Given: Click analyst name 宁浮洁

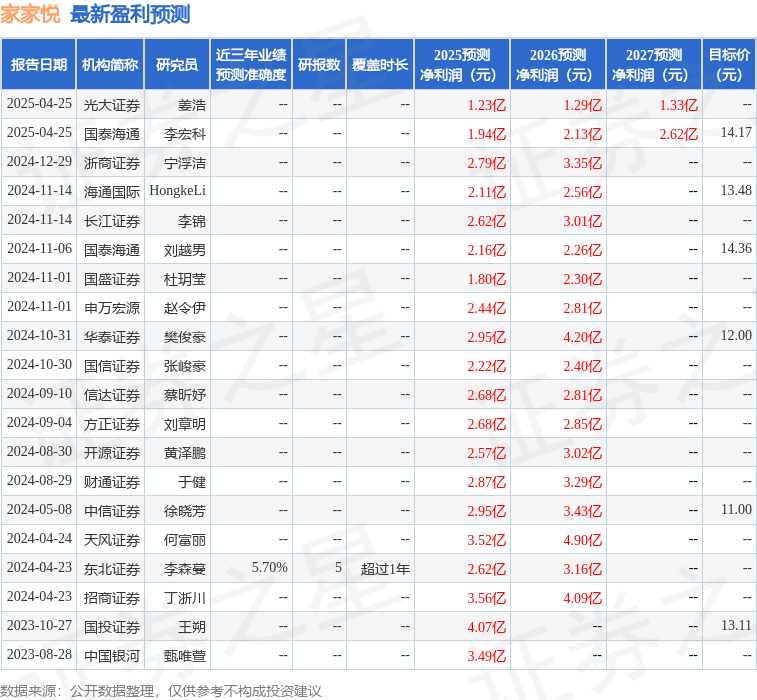Looking at the screenshot, I should coord(184,163).
